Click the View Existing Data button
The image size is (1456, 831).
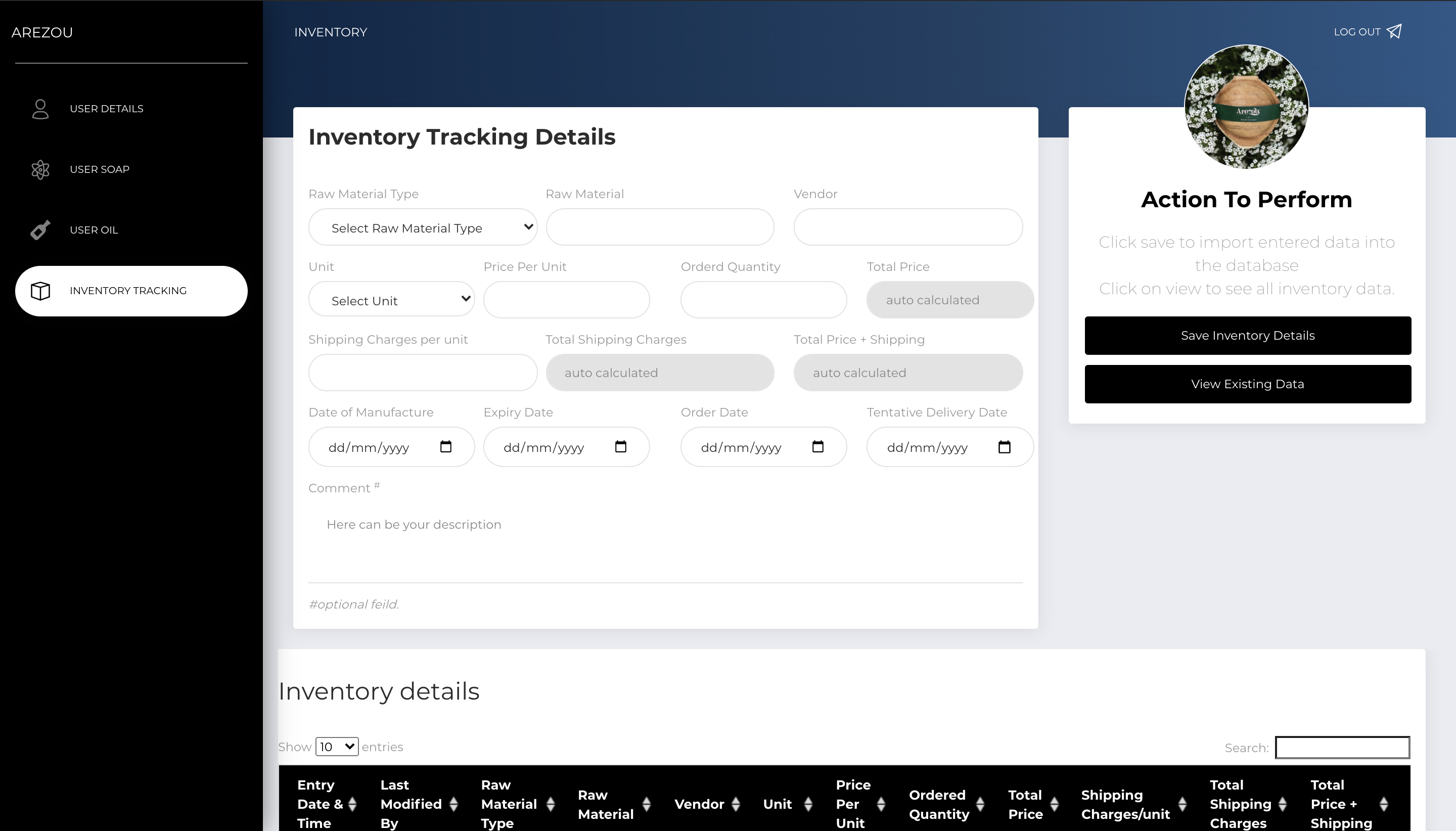click(1247, 384)
